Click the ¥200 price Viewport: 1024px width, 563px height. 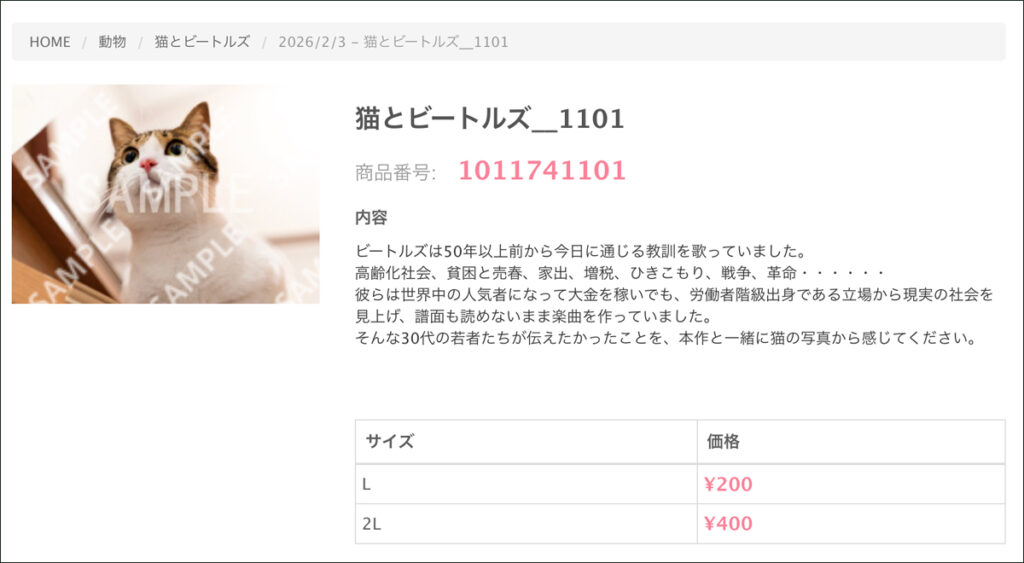pos(728,484)
